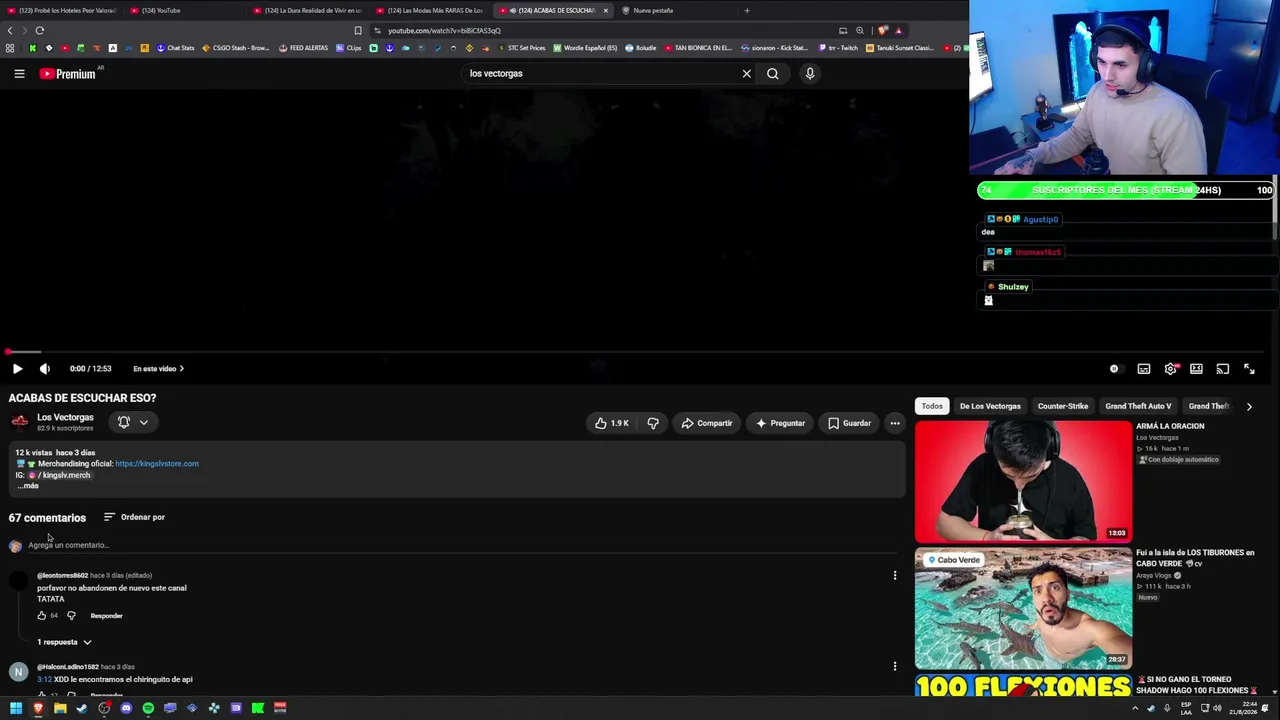Mute the video volume
This screenshot has height=720, width=1280.
[x=44, y=369]
